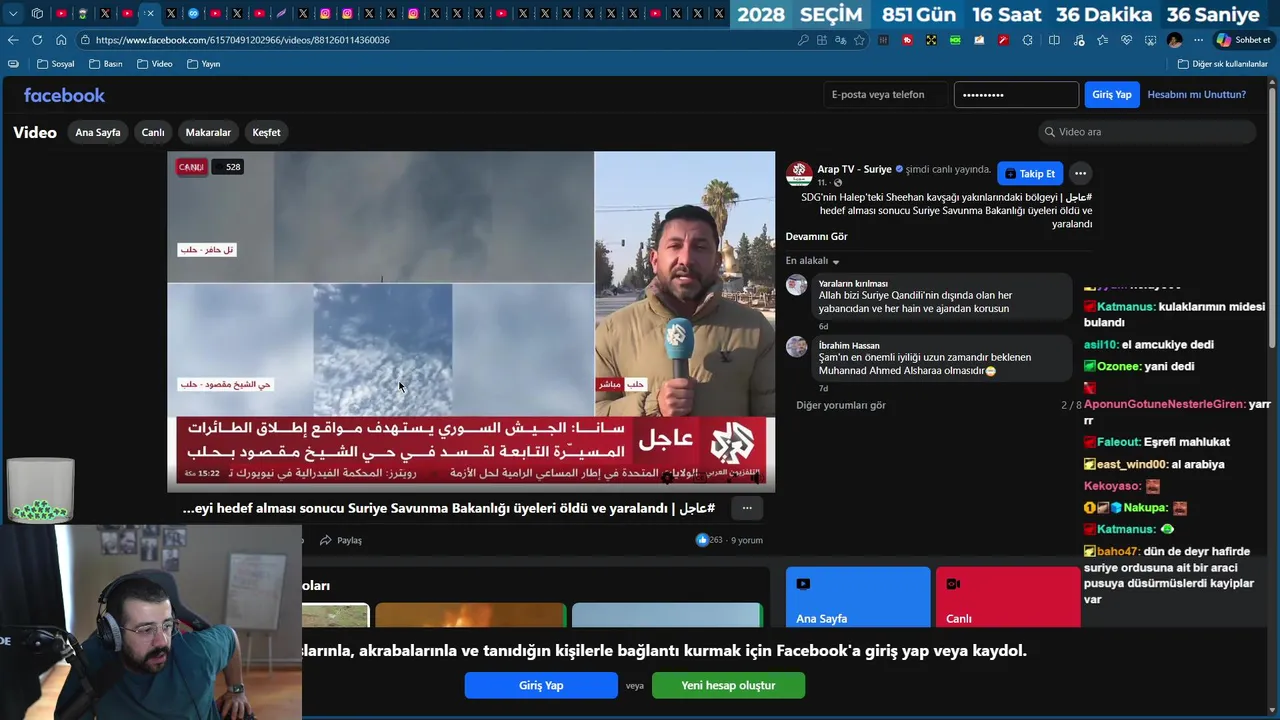Click the password input field
Screen dimensions: 1280x720
pyautogui.click(x=1016, y=95)
